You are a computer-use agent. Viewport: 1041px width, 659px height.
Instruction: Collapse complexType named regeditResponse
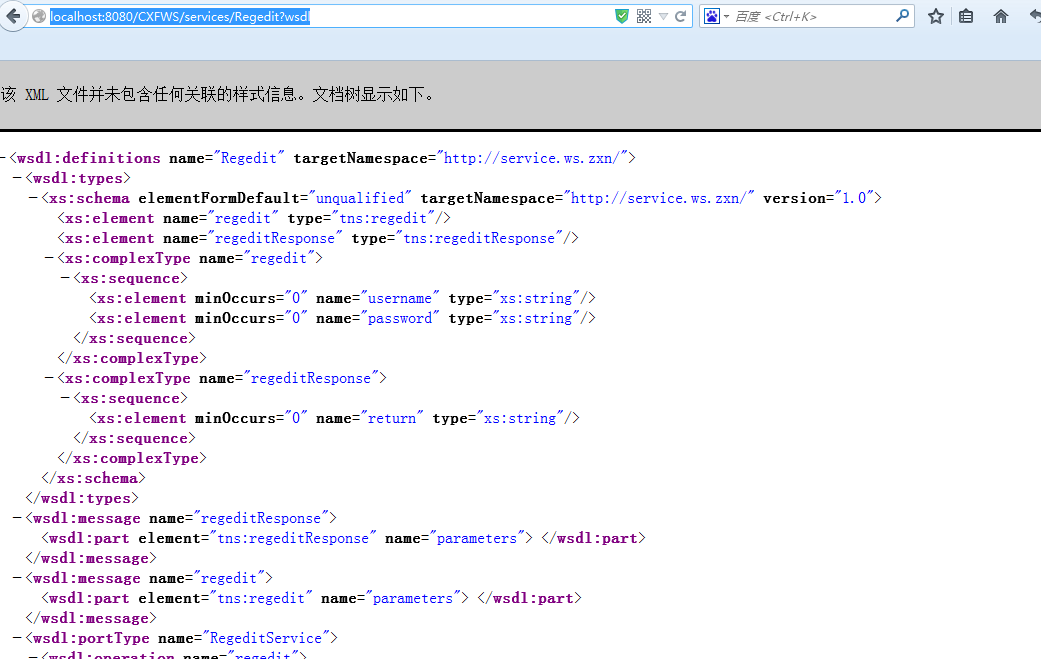49,378
